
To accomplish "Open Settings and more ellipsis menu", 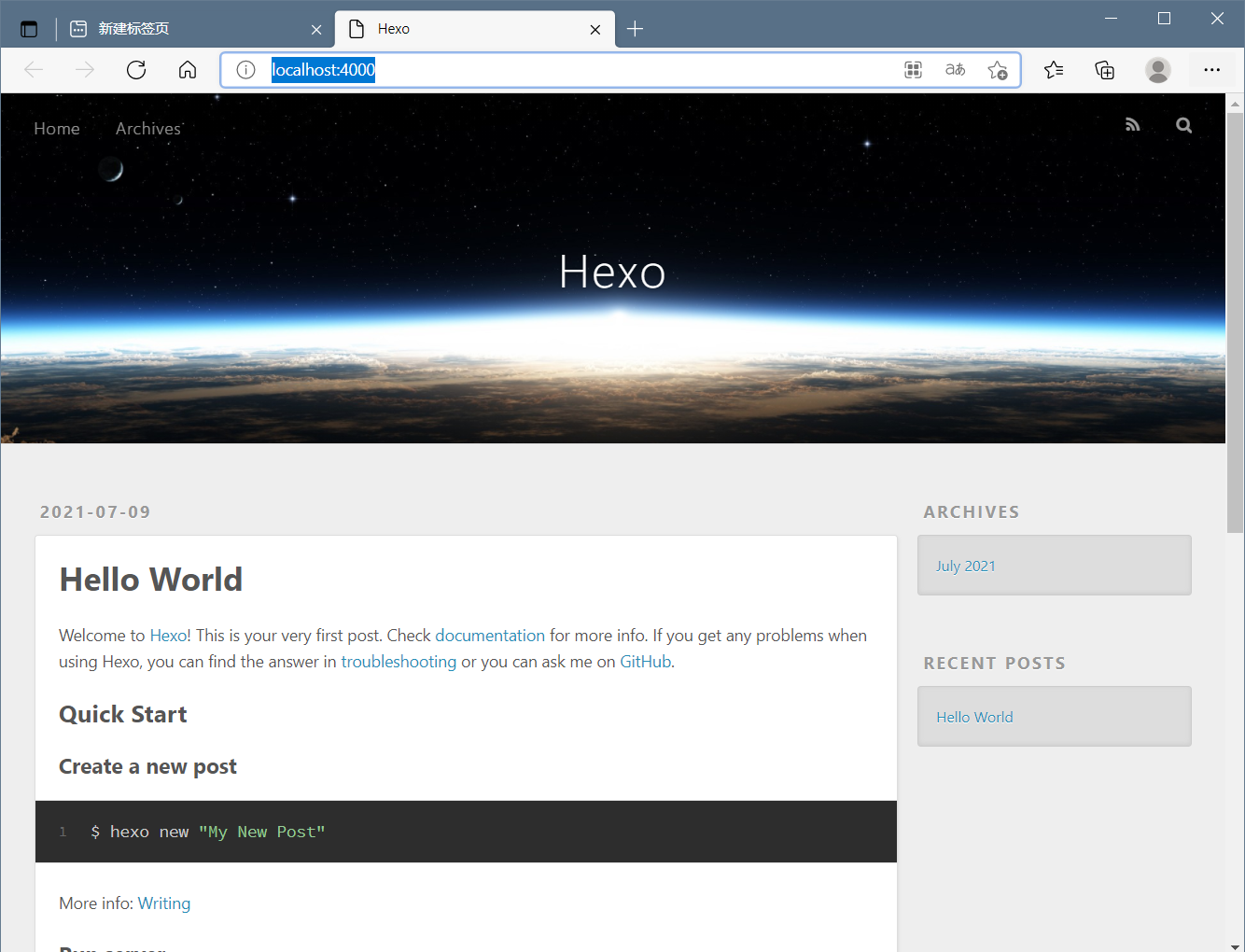I will (1211, 70).
